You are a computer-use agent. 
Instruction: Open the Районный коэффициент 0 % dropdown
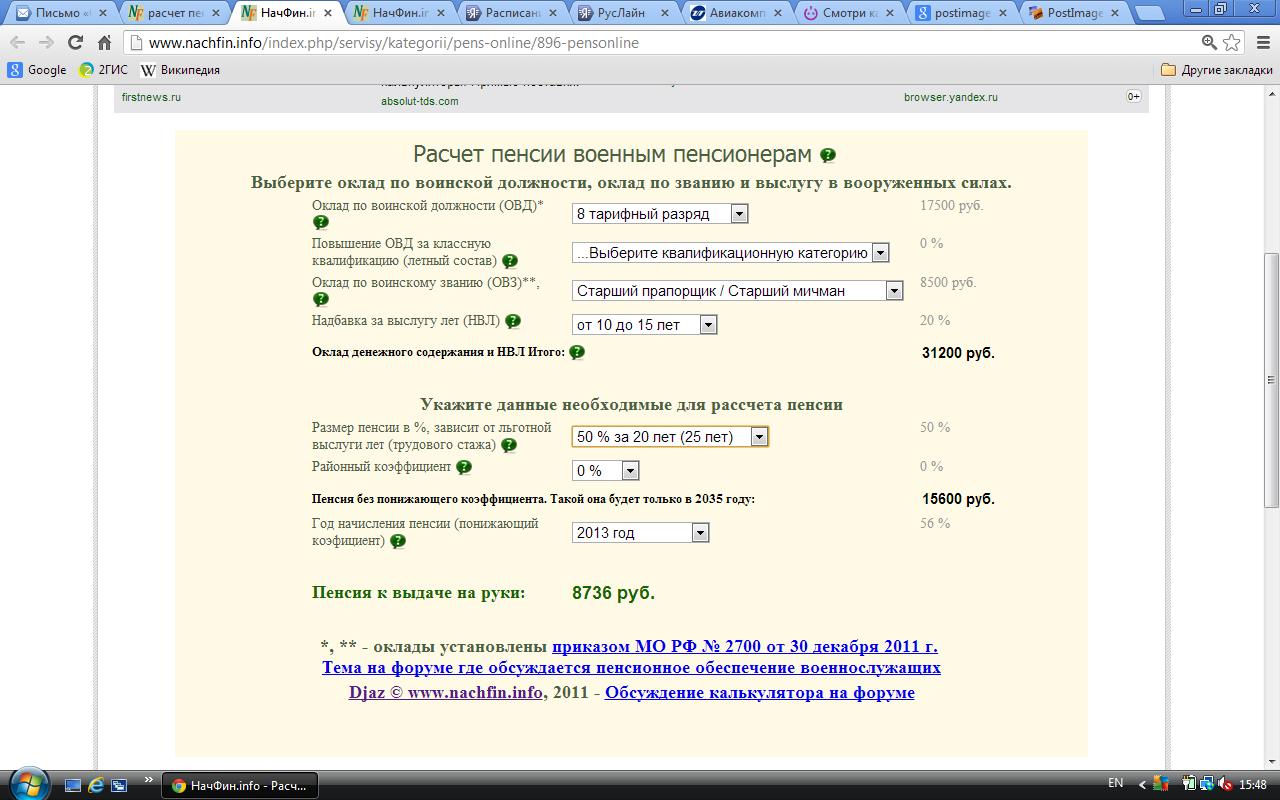pos(605,470)
